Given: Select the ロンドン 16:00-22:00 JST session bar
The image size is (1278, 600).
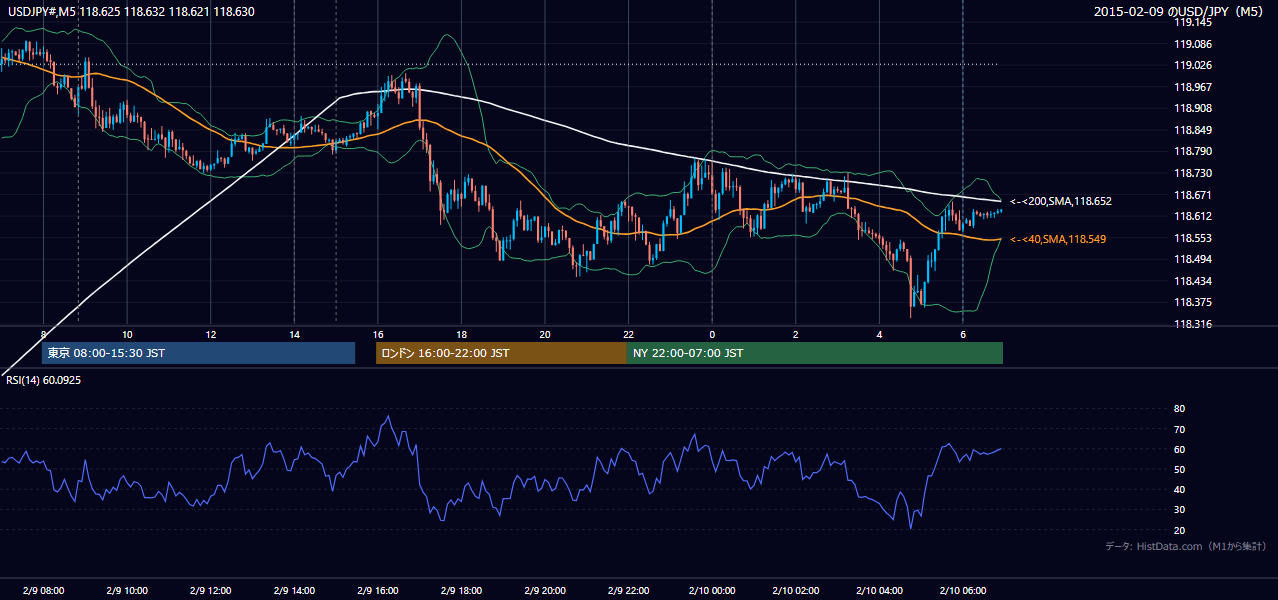Looking at the screenshot, I should coord(501,353).
